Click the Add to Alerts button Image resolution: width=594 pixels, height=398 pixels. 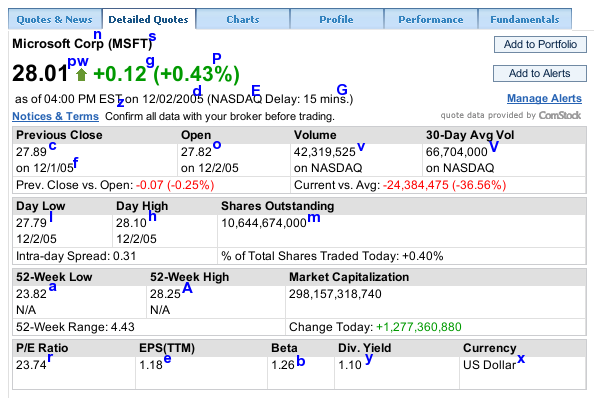click(x=539, y=73)
